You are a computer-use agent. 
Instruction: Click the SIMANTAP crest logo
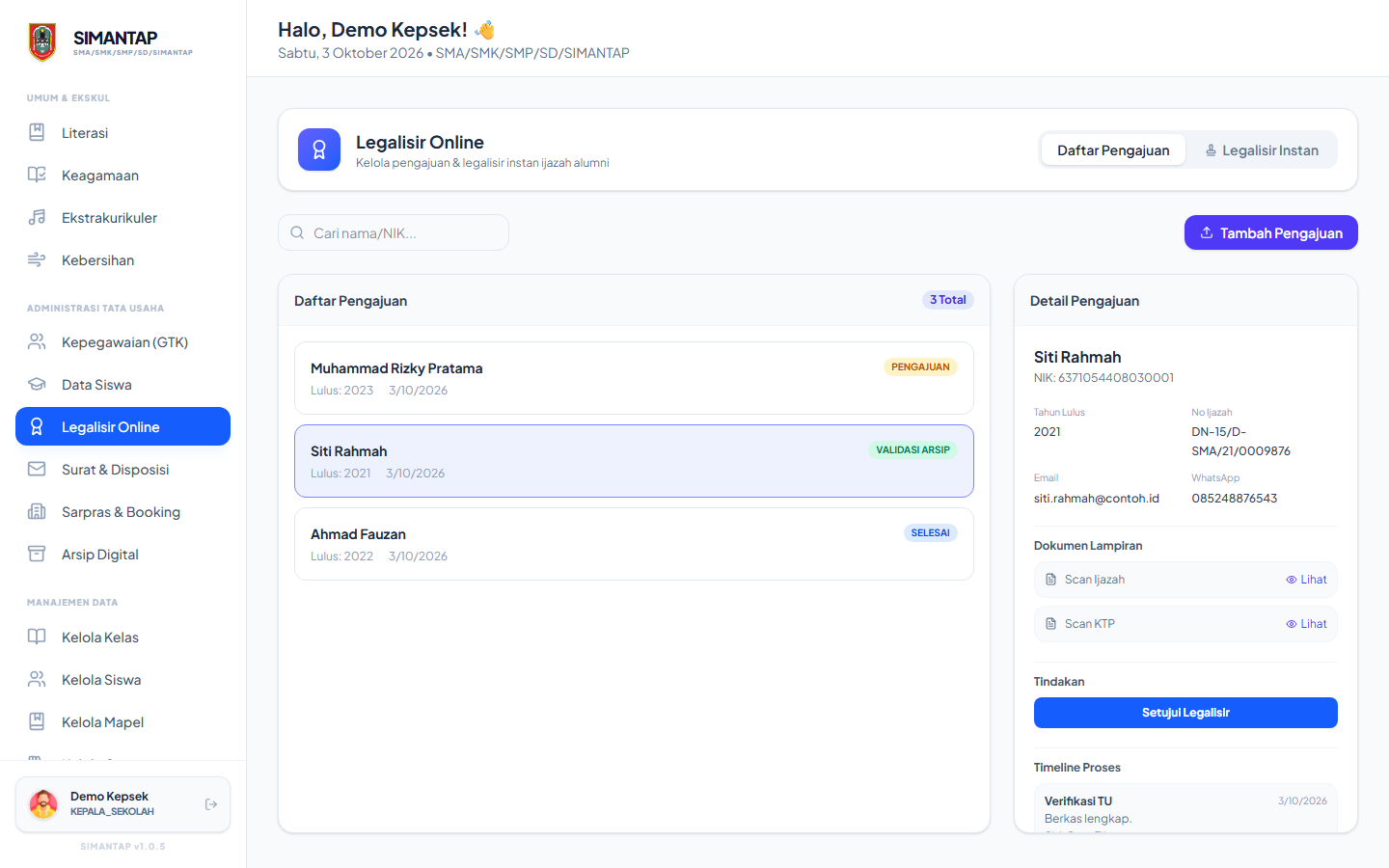[42, 41]
